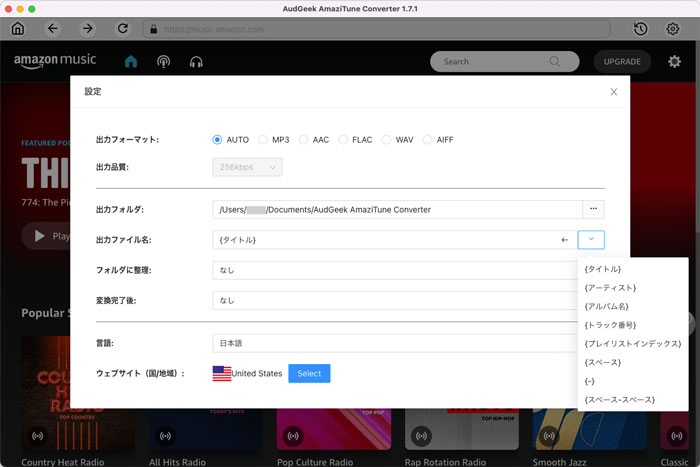
Task: Play All Hits Radio station icon
Action: click(x=165, y=436)
